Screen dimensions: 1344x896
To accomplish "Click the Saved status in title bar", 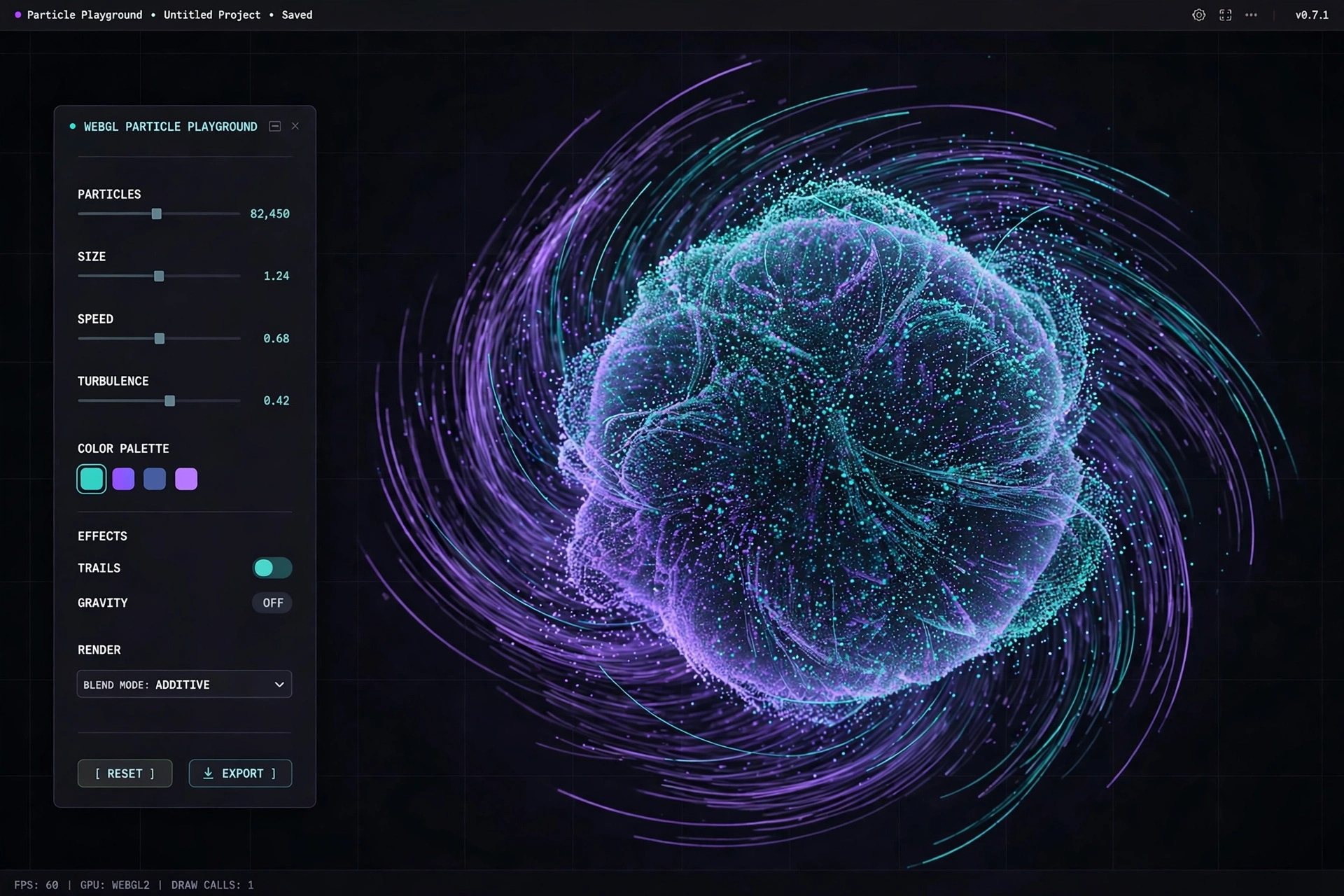I will click(x=297, y=15).
